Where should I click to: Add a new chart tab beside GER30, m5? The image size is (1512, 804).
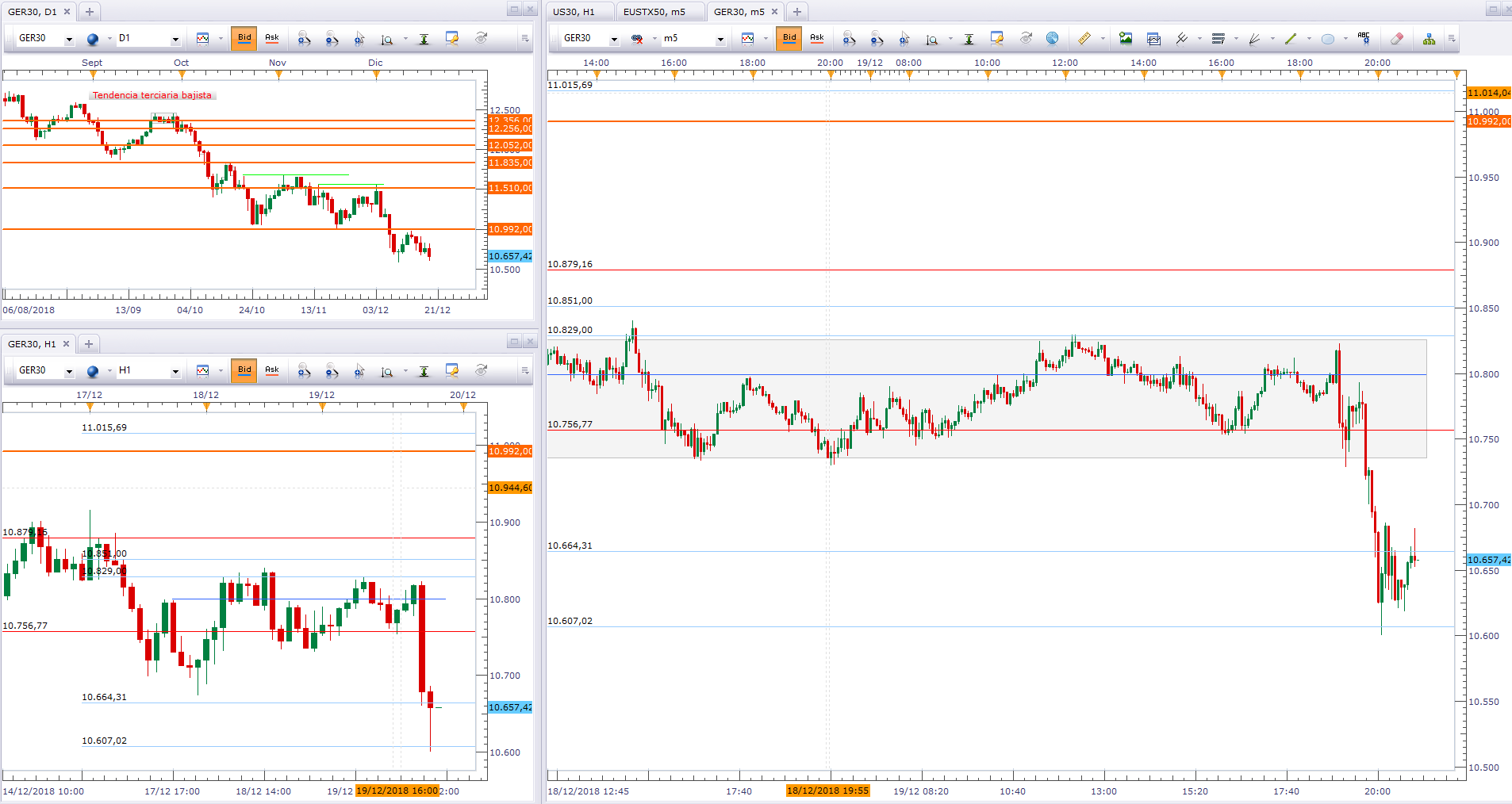pyautogui.click(x=797, y=12)
